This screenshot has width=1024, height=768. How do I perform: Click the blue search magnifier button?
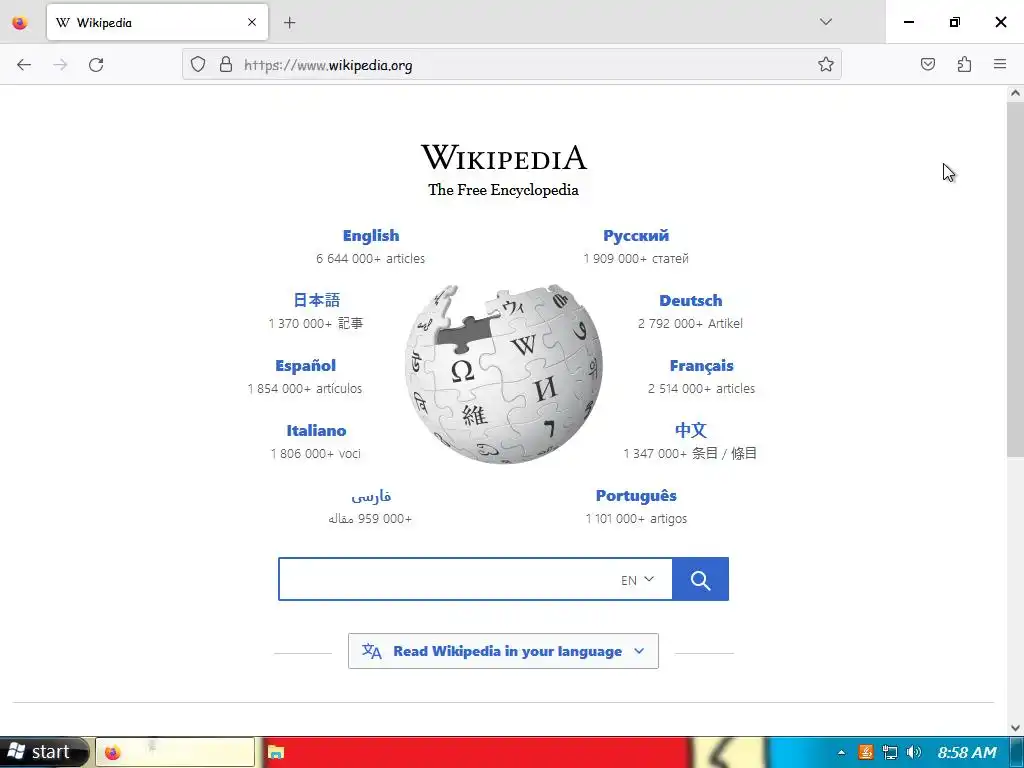[700, 579]
